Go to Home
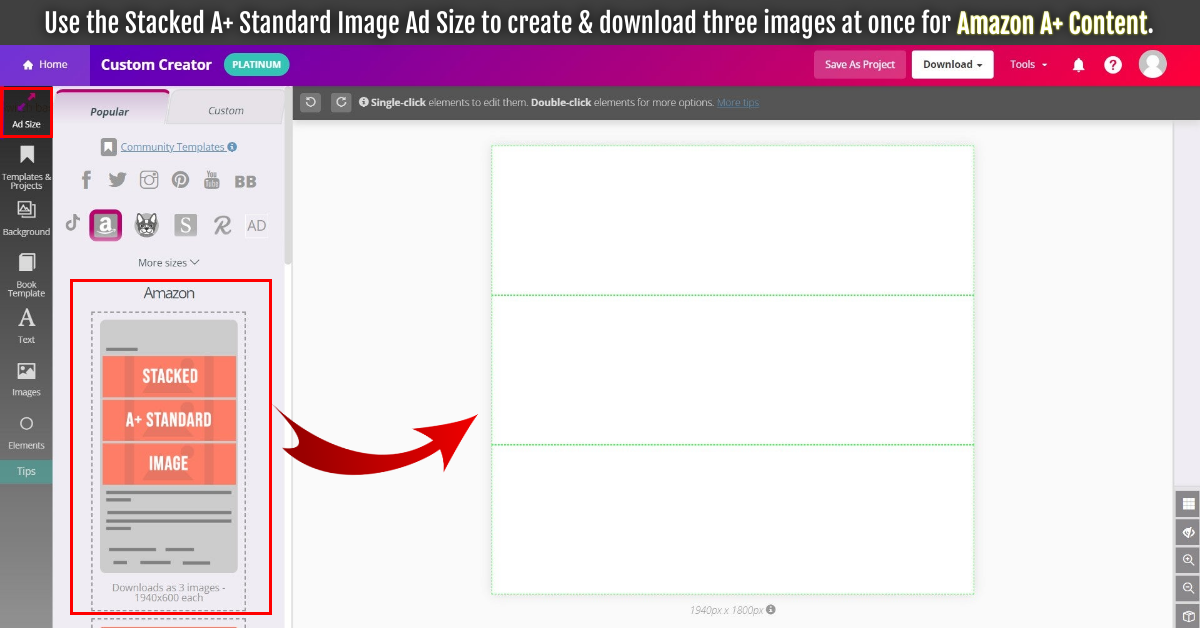Viewport: 1200px width, 628px height. coord(45,65)
